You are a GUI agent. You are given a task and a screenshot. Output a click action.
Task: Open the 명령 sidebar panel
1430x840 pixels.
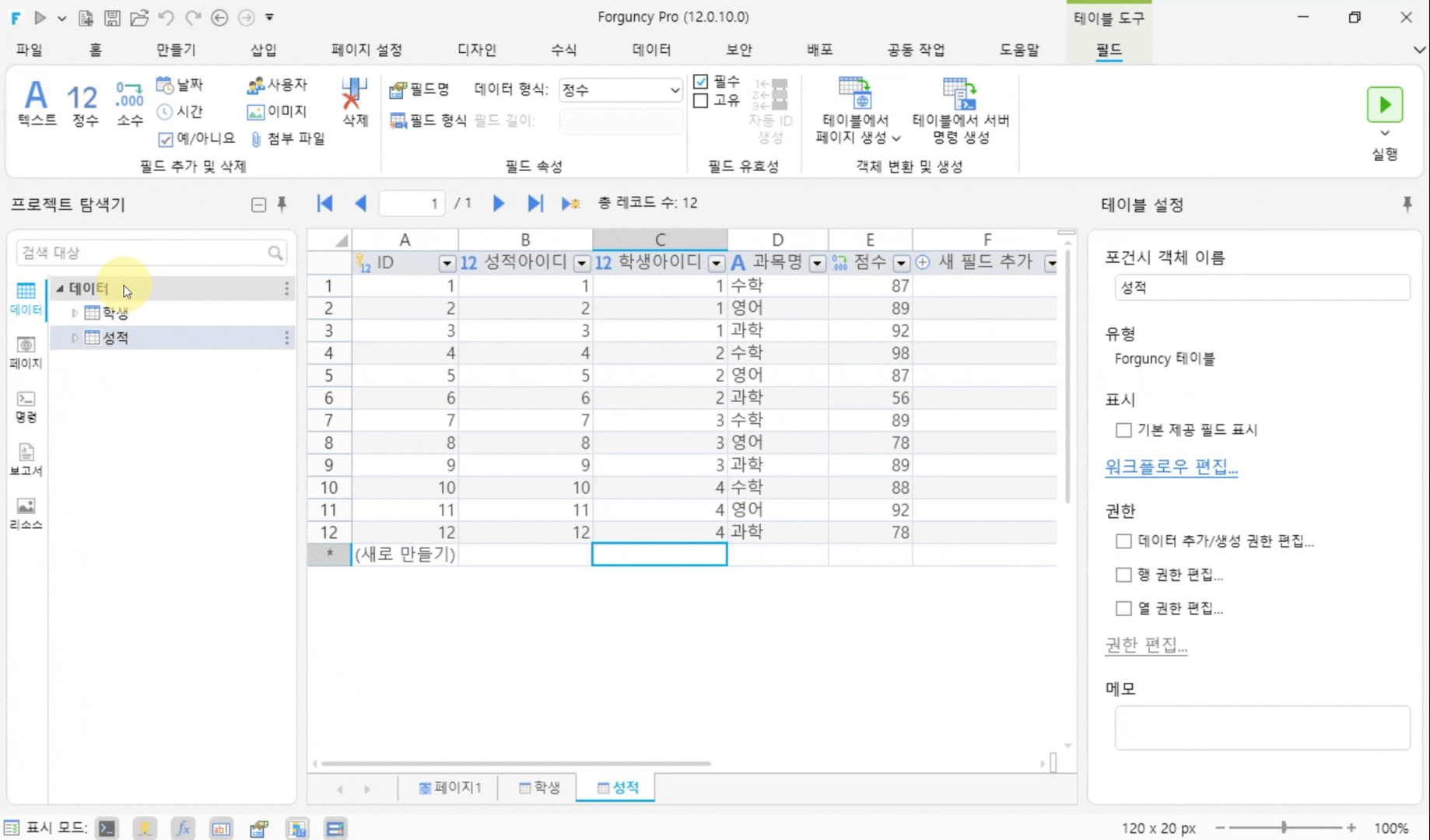[x=26, y=407]
